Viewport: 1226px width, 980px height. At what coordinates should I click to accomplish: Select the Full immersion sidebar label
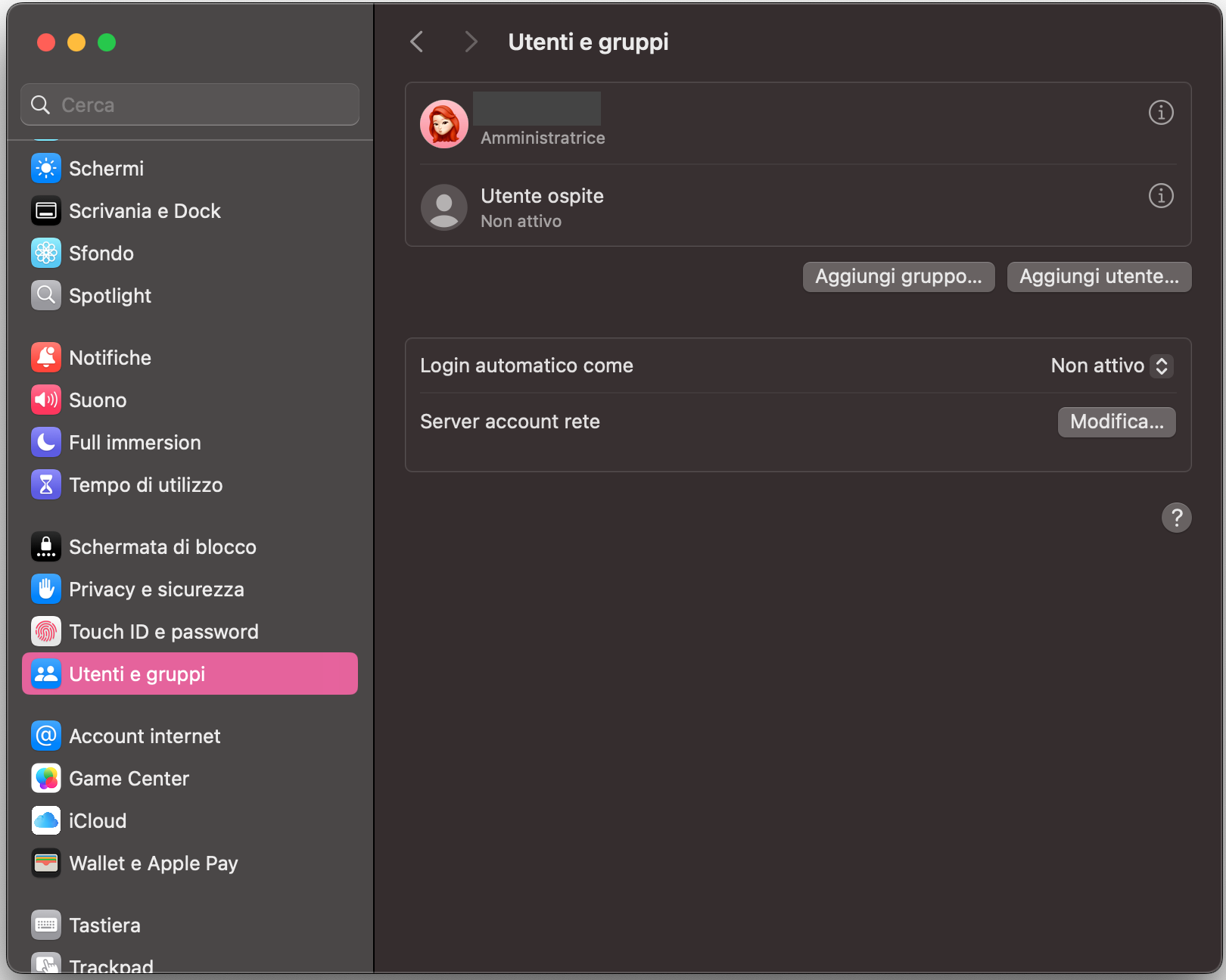pos(135,443)
